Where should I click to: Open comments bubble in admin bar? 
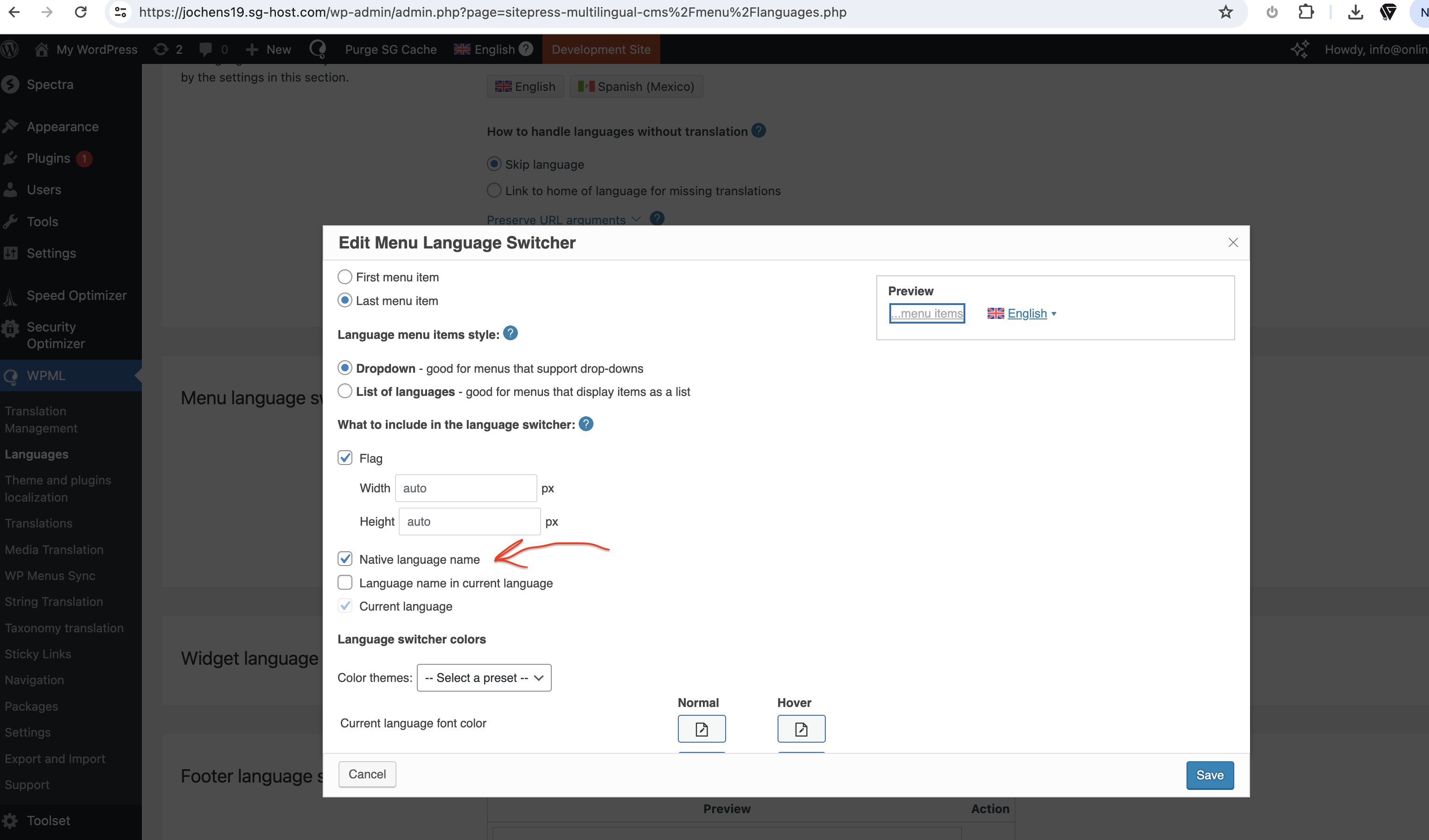(214, 49)
